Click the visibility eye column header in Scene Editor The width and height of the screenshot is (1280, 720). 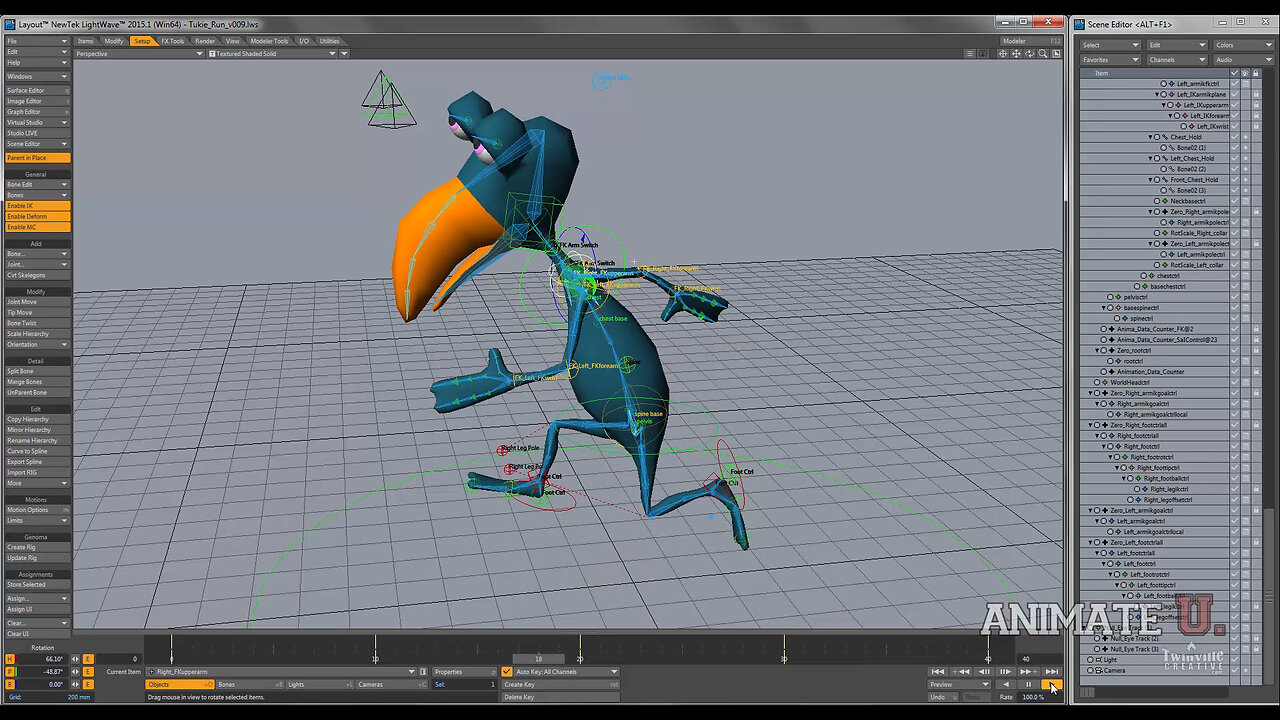pyautogui.click(x=1245, y=73)
